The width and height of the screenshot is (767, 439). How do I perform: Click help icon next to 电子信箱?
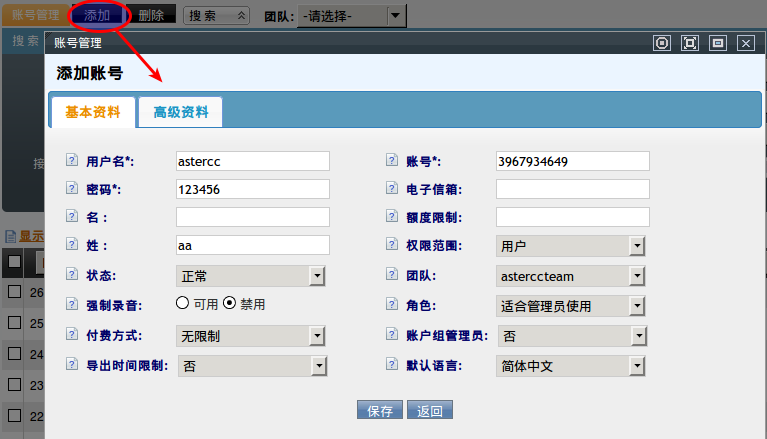click(391, 188)
